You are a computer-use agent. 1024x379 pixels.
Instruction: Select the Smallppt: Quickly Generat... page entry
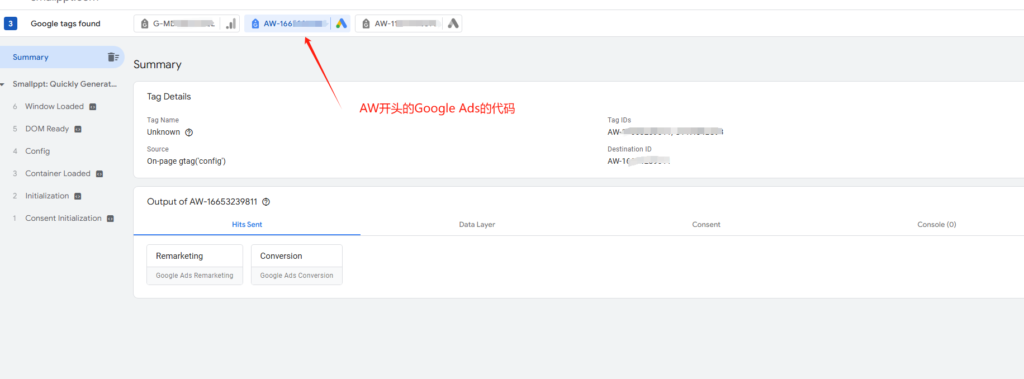coord(65,84)
